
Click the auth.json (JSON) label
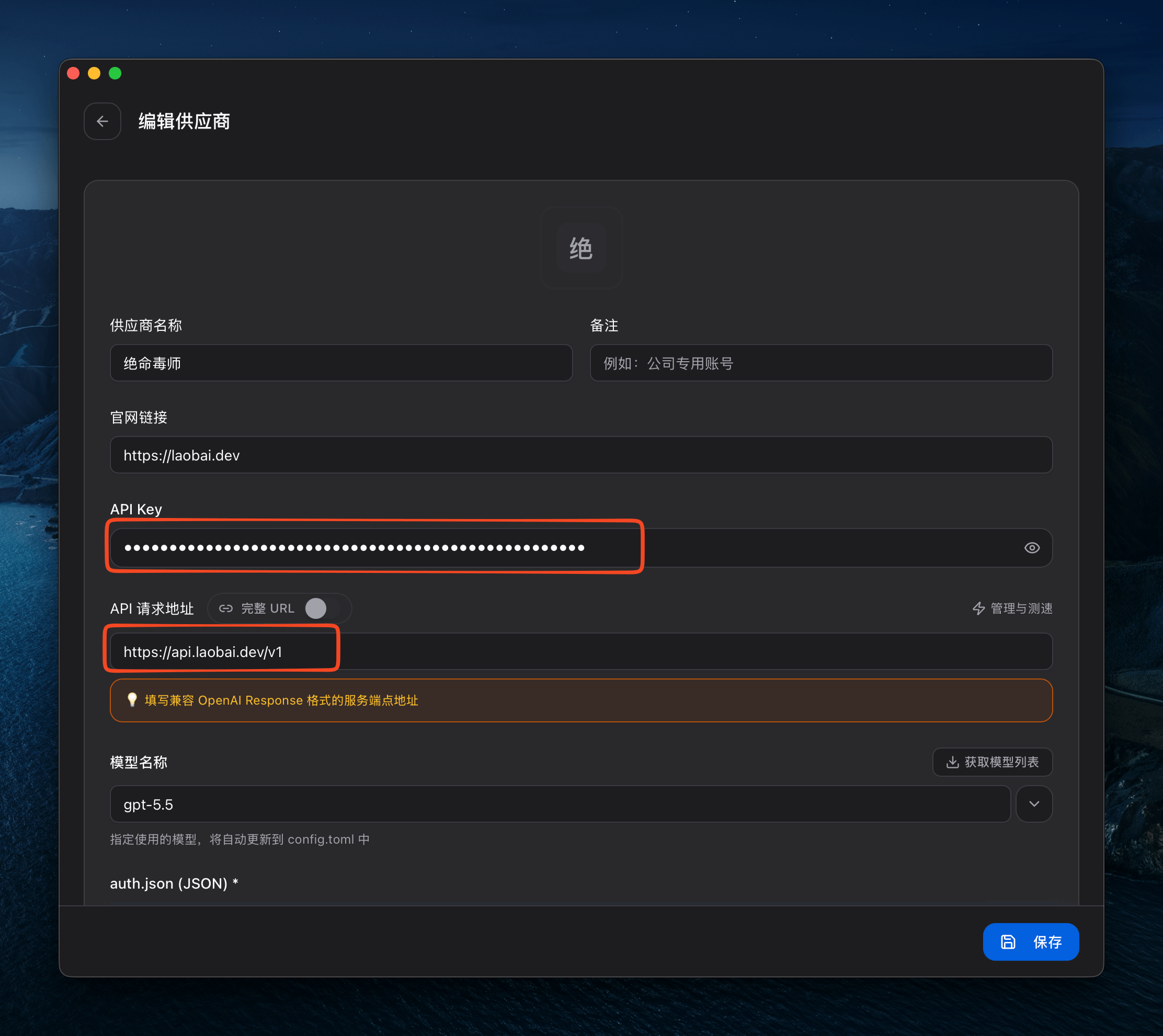point(174,883)
